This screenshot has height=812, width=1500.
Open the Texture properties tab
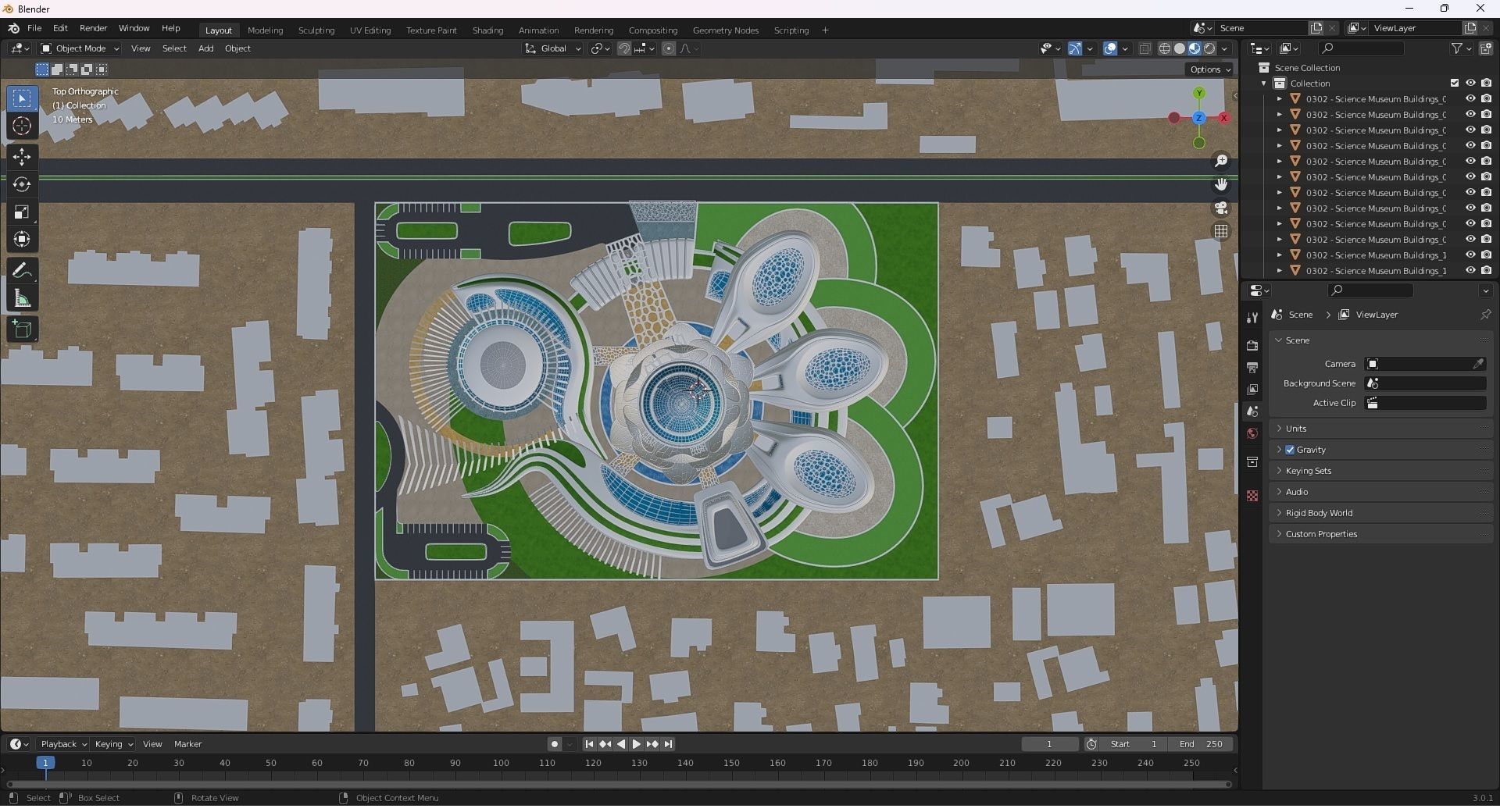point(1252,496)
